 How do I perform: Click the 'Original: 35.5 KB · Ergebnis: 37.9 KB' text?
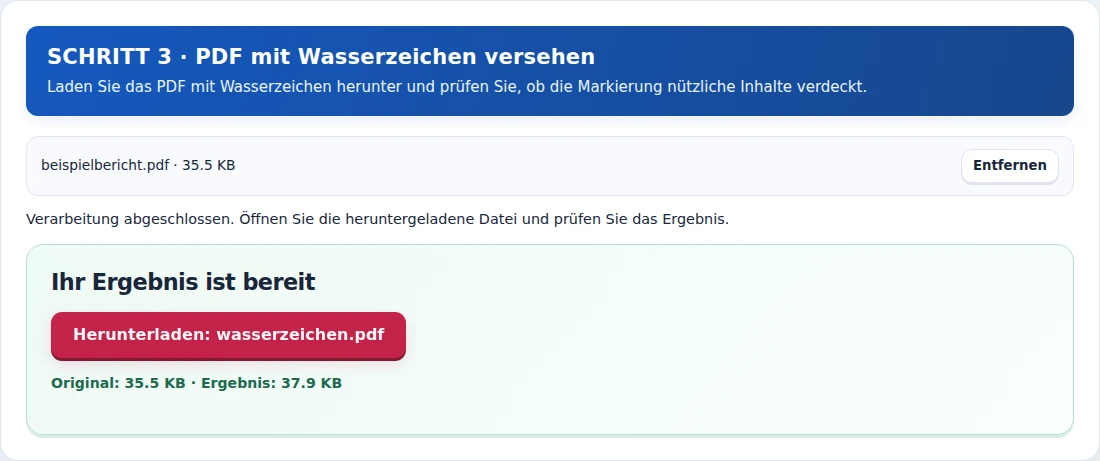pyautogui.click(x=196, y=383)
